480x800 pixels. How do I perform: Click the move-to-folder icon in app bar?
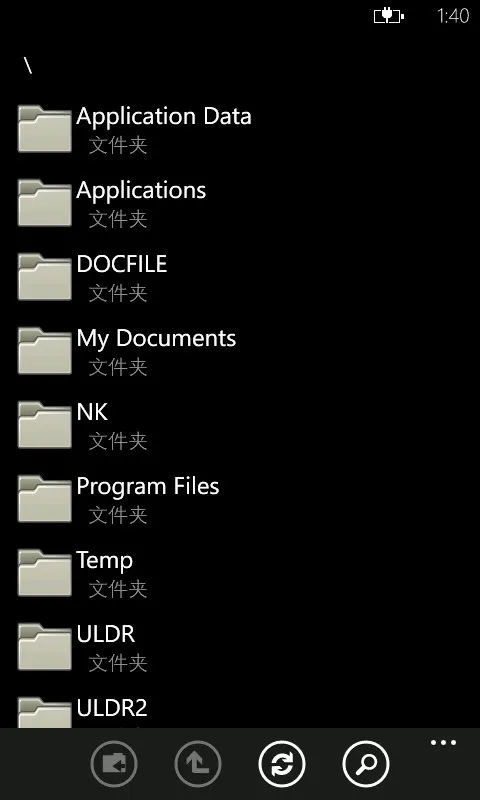[114, 764]
